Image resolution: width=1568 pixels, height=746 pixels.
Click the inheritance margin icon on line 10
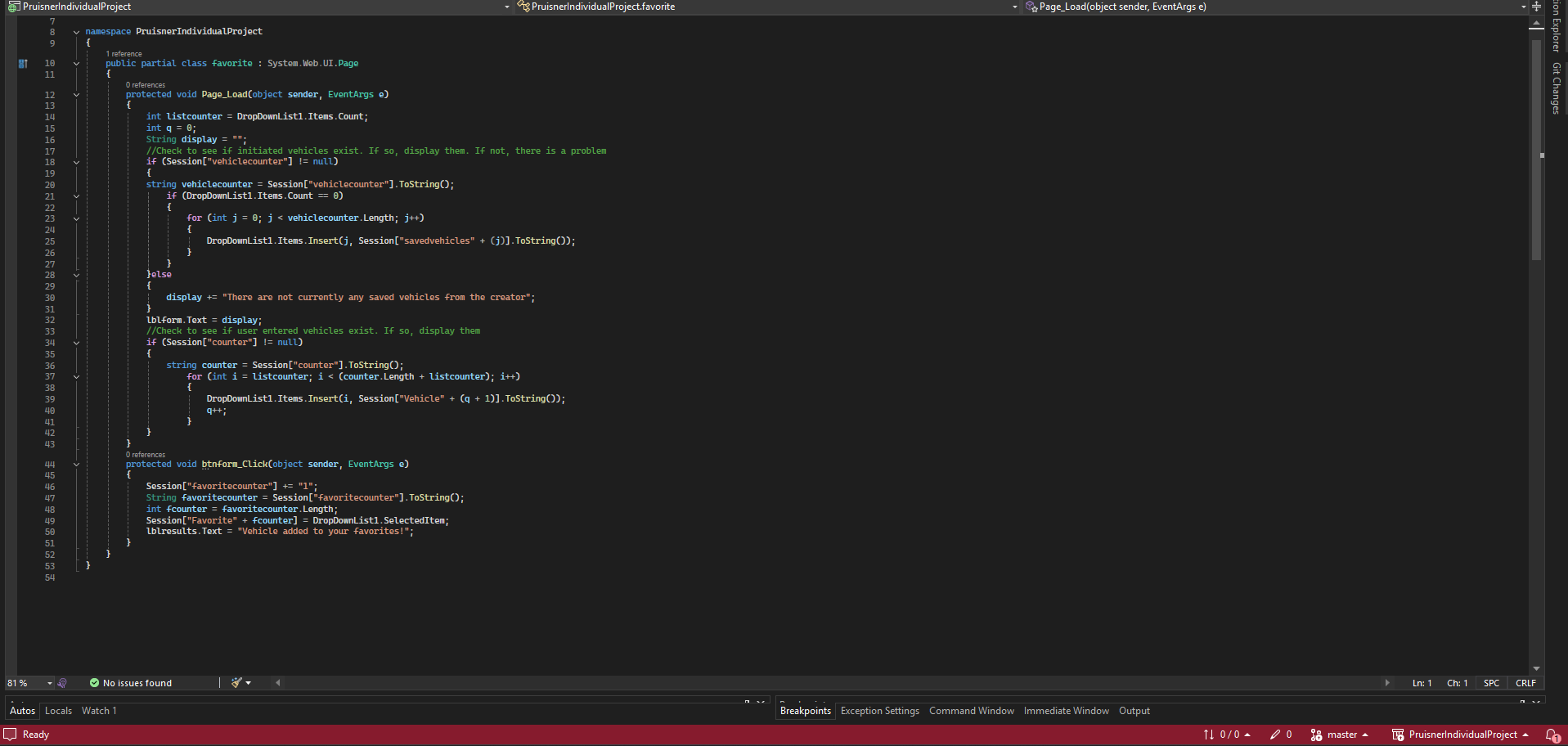23,63
